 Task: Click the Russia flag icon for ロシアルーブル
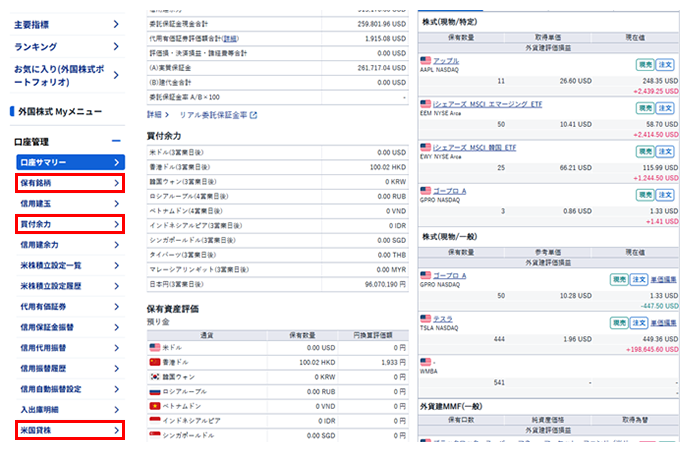click(155, 392)
